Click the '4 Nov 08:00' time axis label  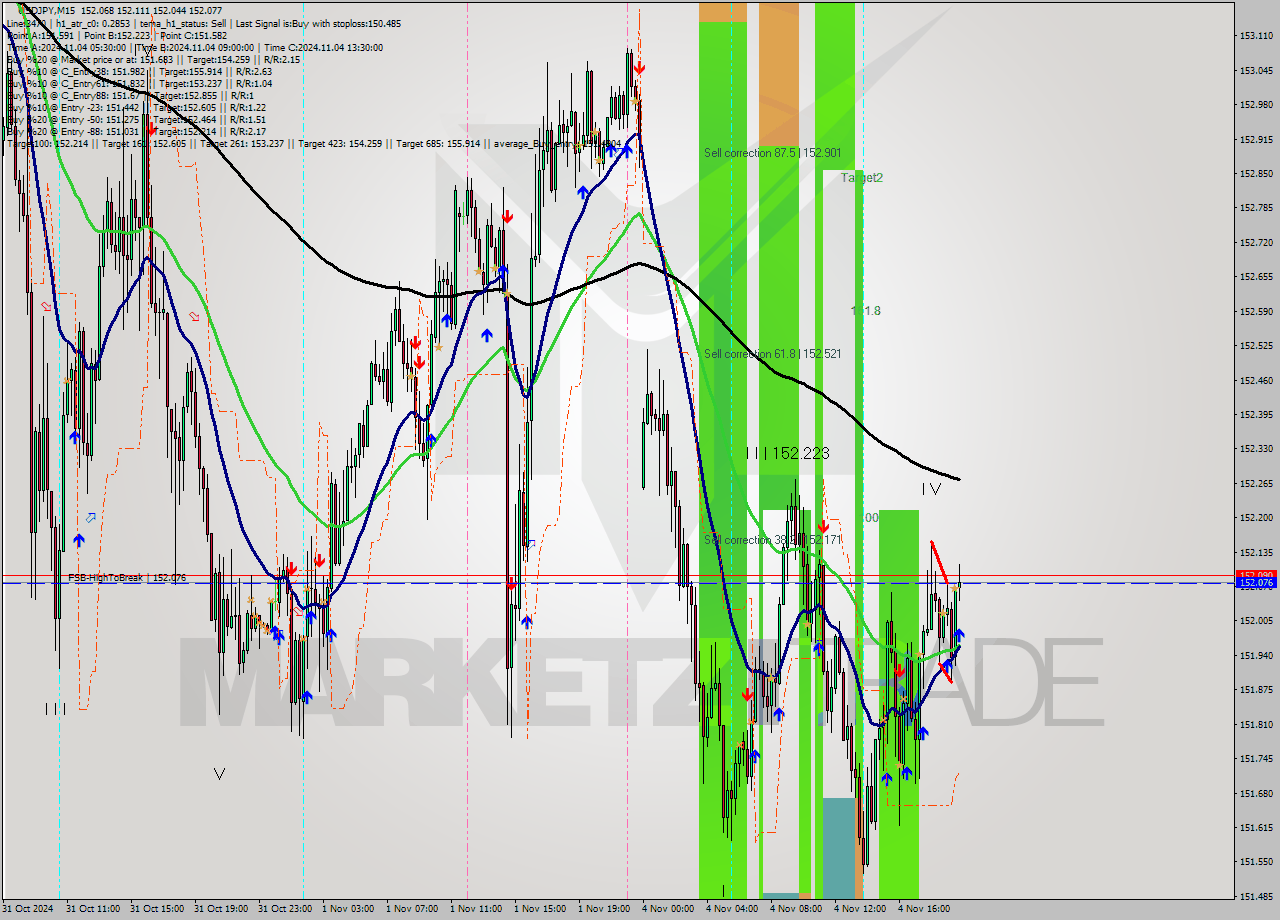coord(796,909)
